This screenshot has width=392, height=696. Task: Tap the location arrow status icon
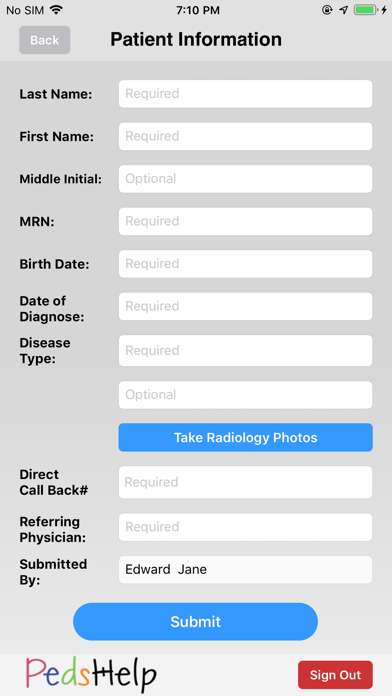click(344, 10)
